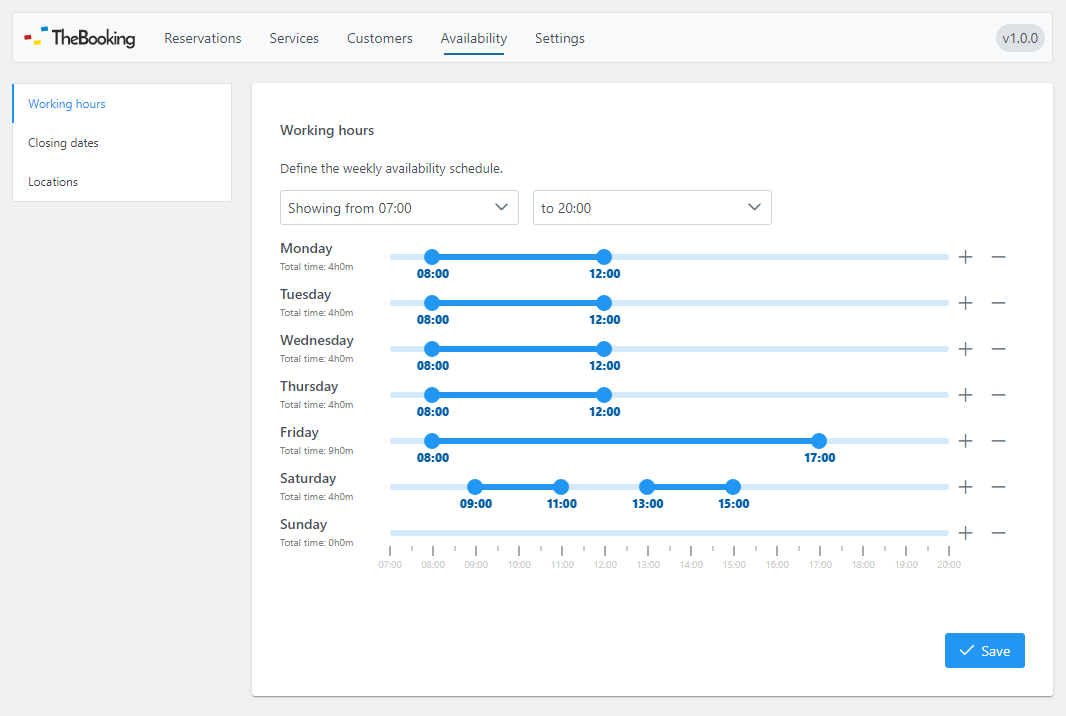Open Locations in the sidebar
This screenshot has height=716, width=1066.
(x=122, y=182)
